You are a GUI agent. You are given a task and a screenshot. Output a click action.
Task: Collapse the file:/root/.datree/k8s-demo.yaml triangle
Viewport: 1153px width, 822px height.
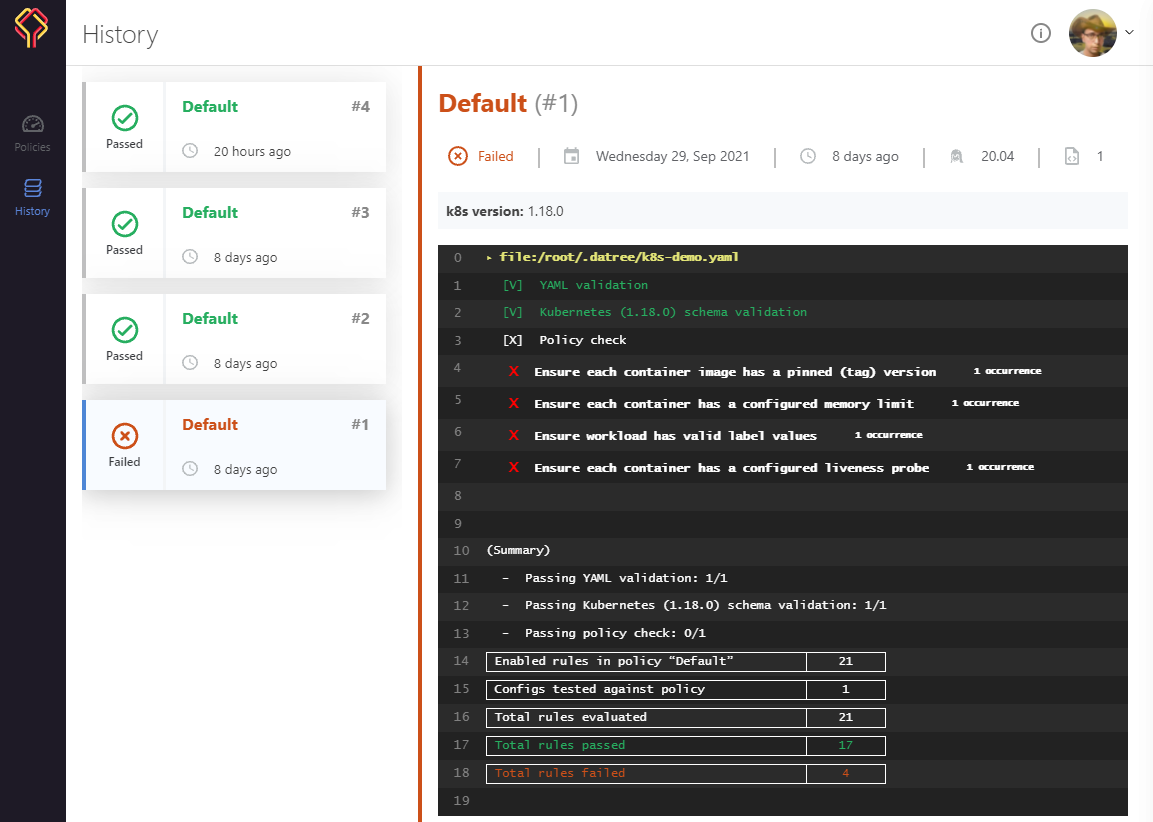(x=489, y=258)
